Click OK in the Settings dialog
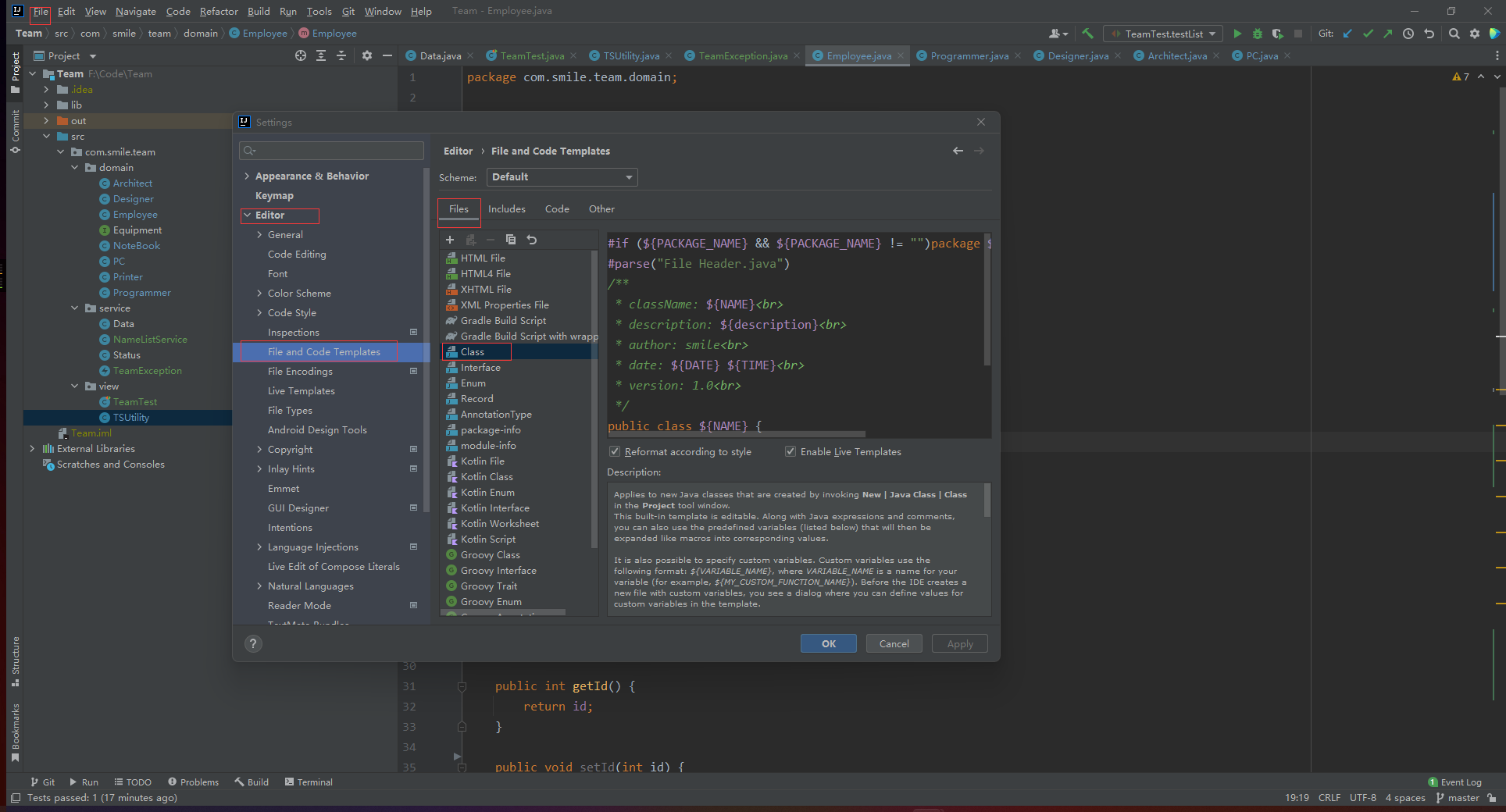The height and width of the screenshot is (812, 1506). click(828, 643)
